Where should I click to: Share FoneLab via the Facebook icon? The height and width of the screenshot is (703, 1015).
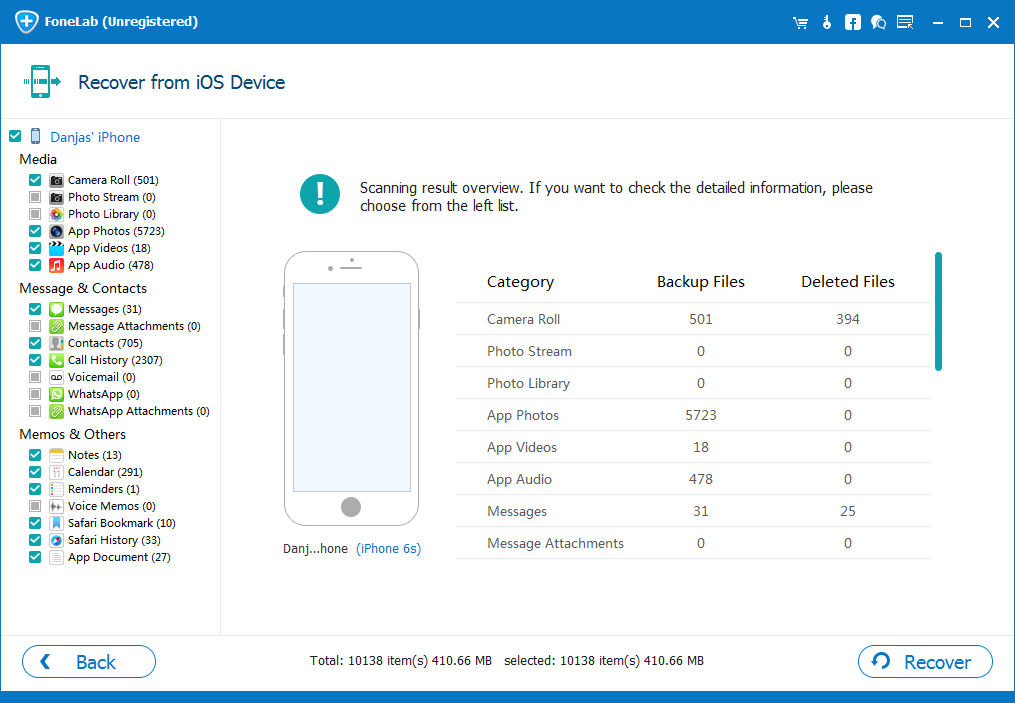[852, 21]
